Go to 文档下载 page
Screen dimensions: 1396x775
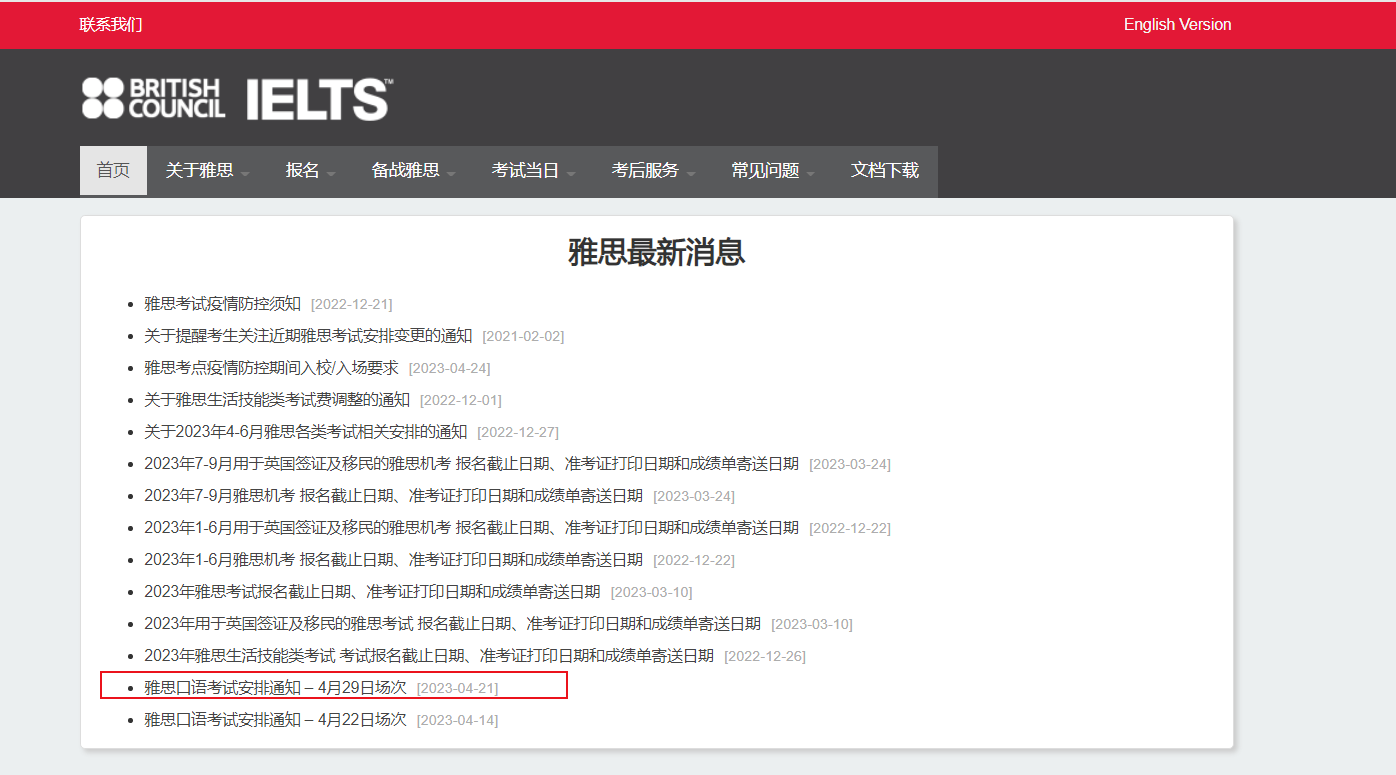[885, 171]
